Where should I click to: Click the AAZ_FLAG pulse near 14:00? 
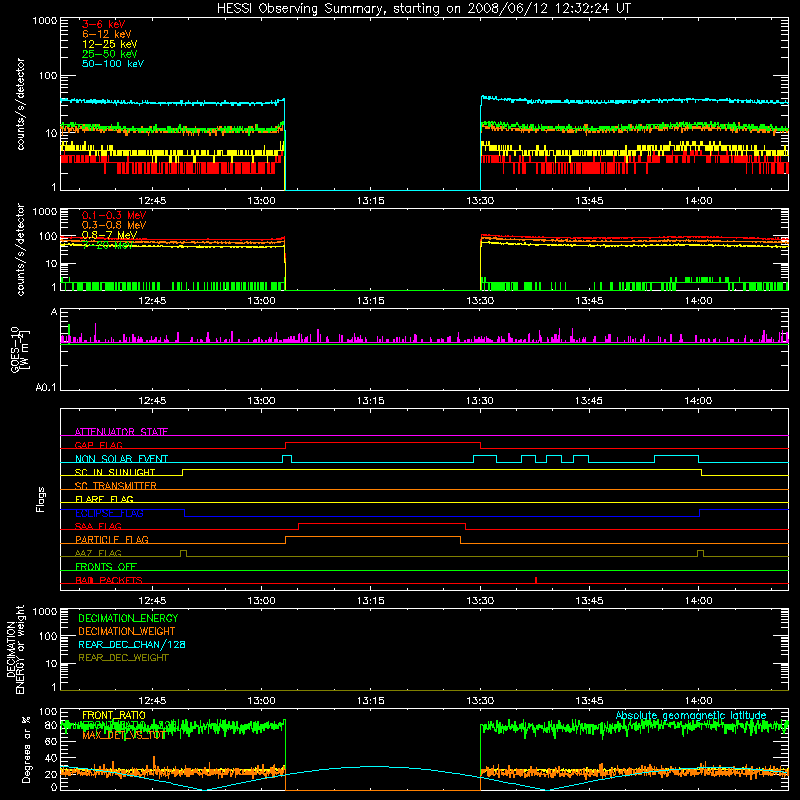tap(701, 553)
